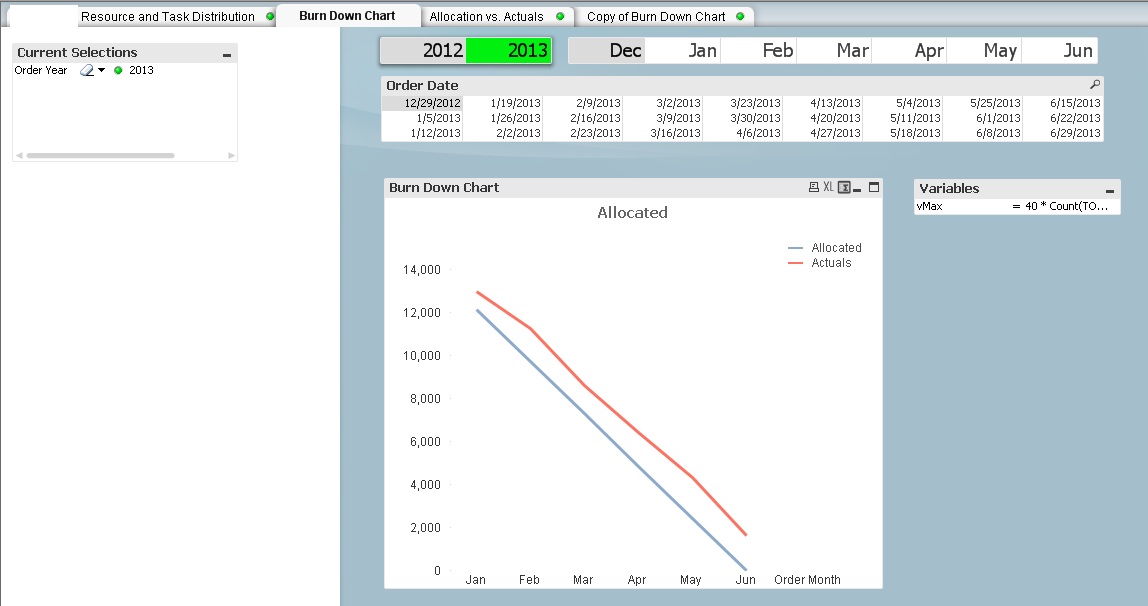
Task: Click the Allocated legend entry
Action: [x=825, y=248]
